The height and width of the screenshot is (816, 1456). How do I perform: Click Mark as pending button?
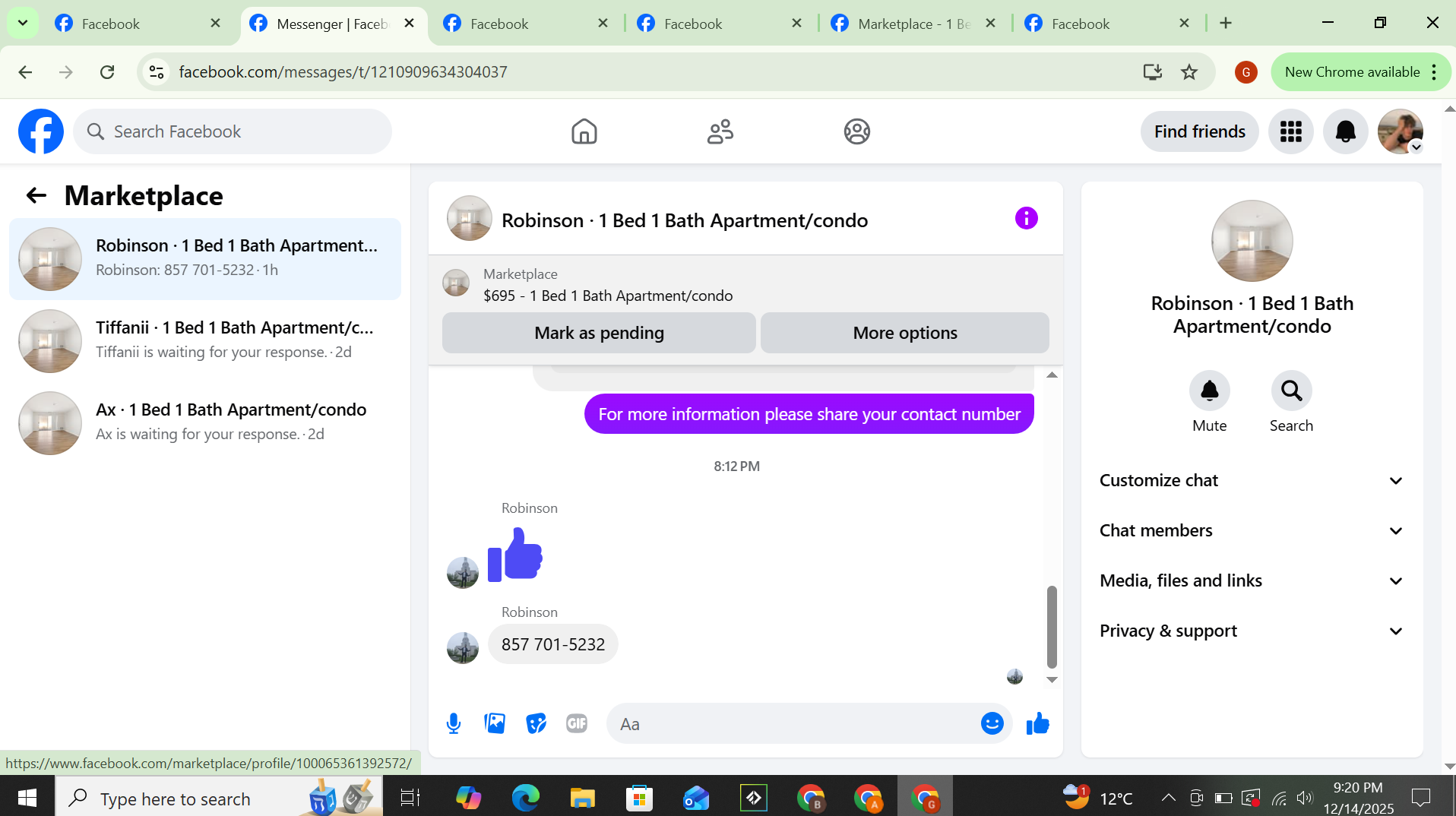[599, 333]
